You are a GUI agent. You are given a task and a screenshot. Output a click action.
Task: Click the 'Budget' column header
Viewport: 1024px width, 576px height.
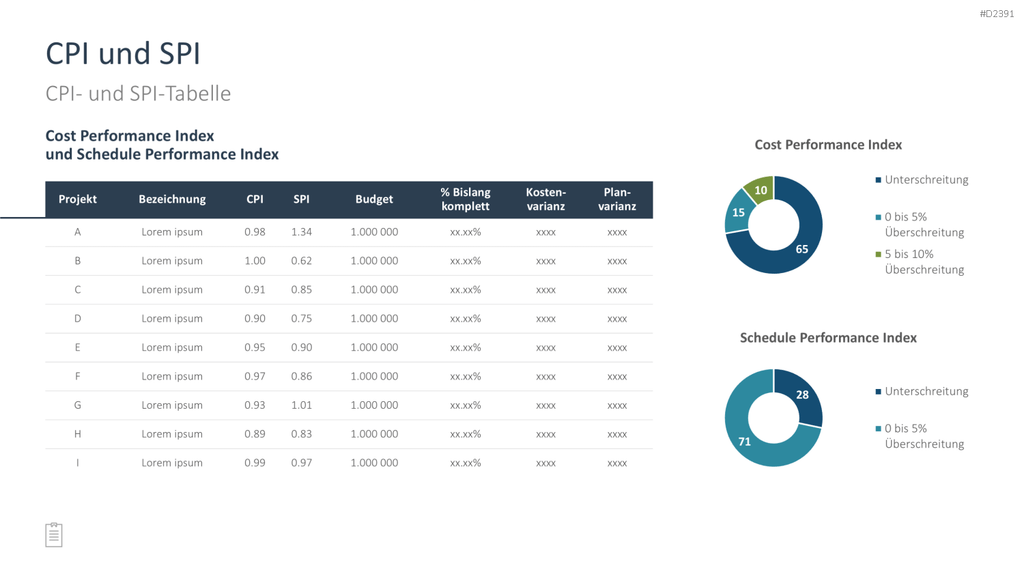pos(374,199)
